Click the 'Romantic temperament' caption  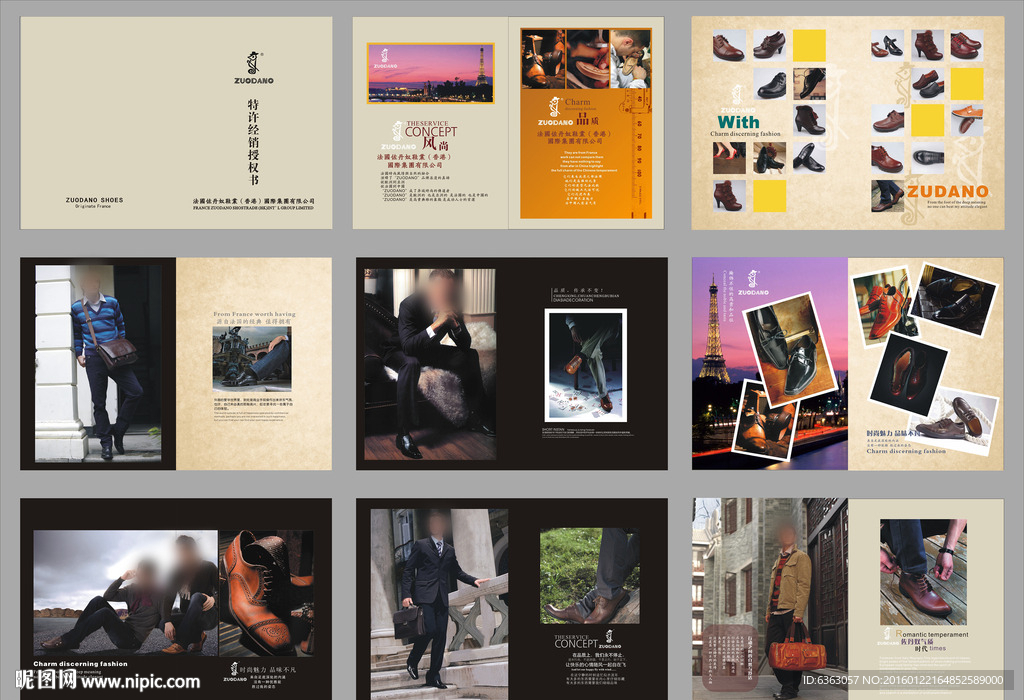tap(932, 634)
